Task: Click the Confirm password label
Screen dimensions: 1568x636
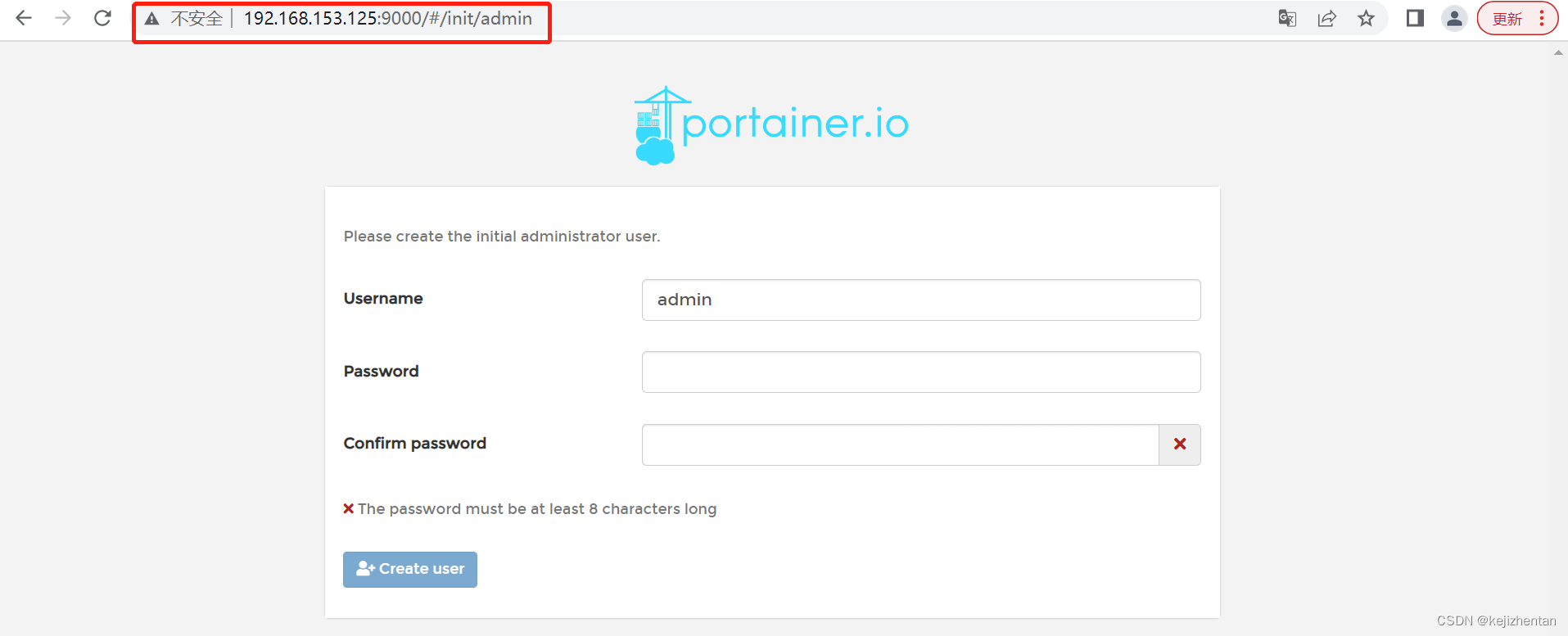Action: point(415,444)
